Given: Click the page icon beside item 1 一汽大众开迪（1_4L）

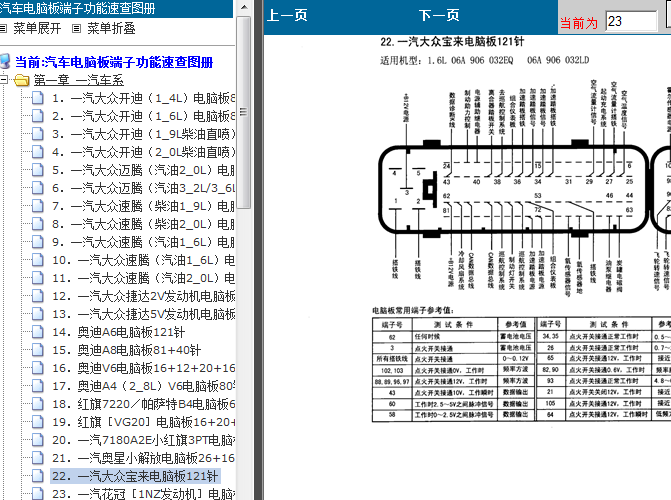Looking at the screenshot, I should [x=38, y=98].
